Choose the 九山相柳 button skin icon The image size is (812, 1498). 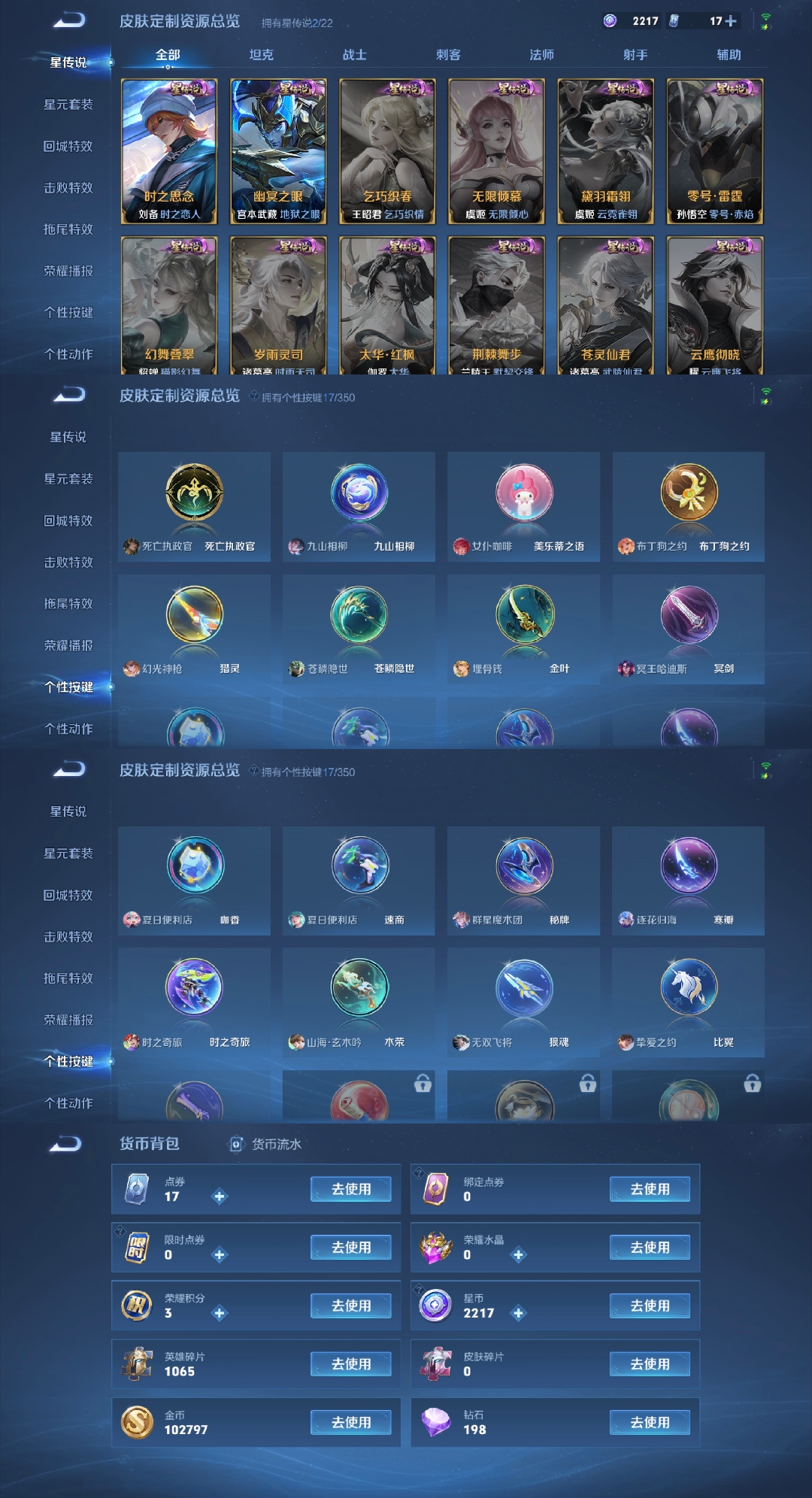pos(359,492)
